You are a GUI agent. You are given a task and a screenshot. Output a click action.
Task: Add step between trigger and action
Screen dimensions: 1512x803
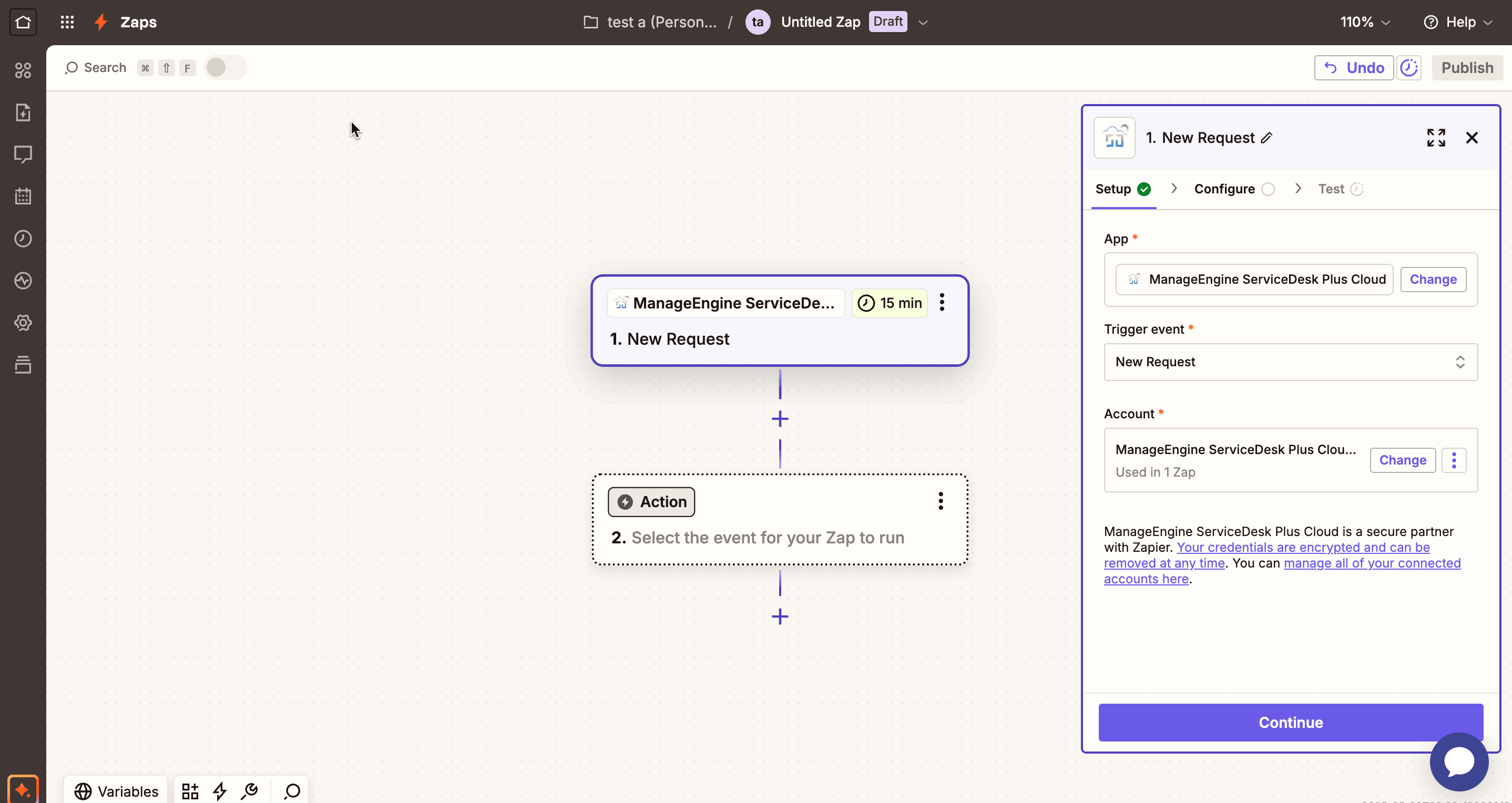click(x=780, y=419)
